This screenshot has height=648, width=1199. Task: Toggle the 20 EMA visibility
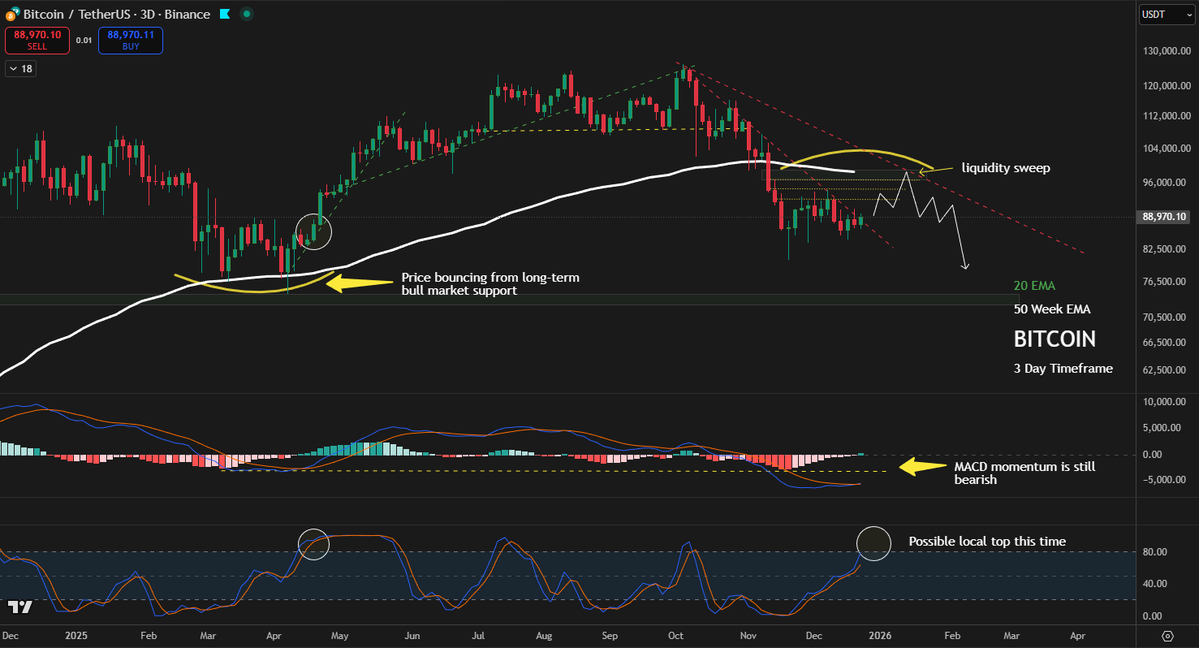[x=1034, y=285]
